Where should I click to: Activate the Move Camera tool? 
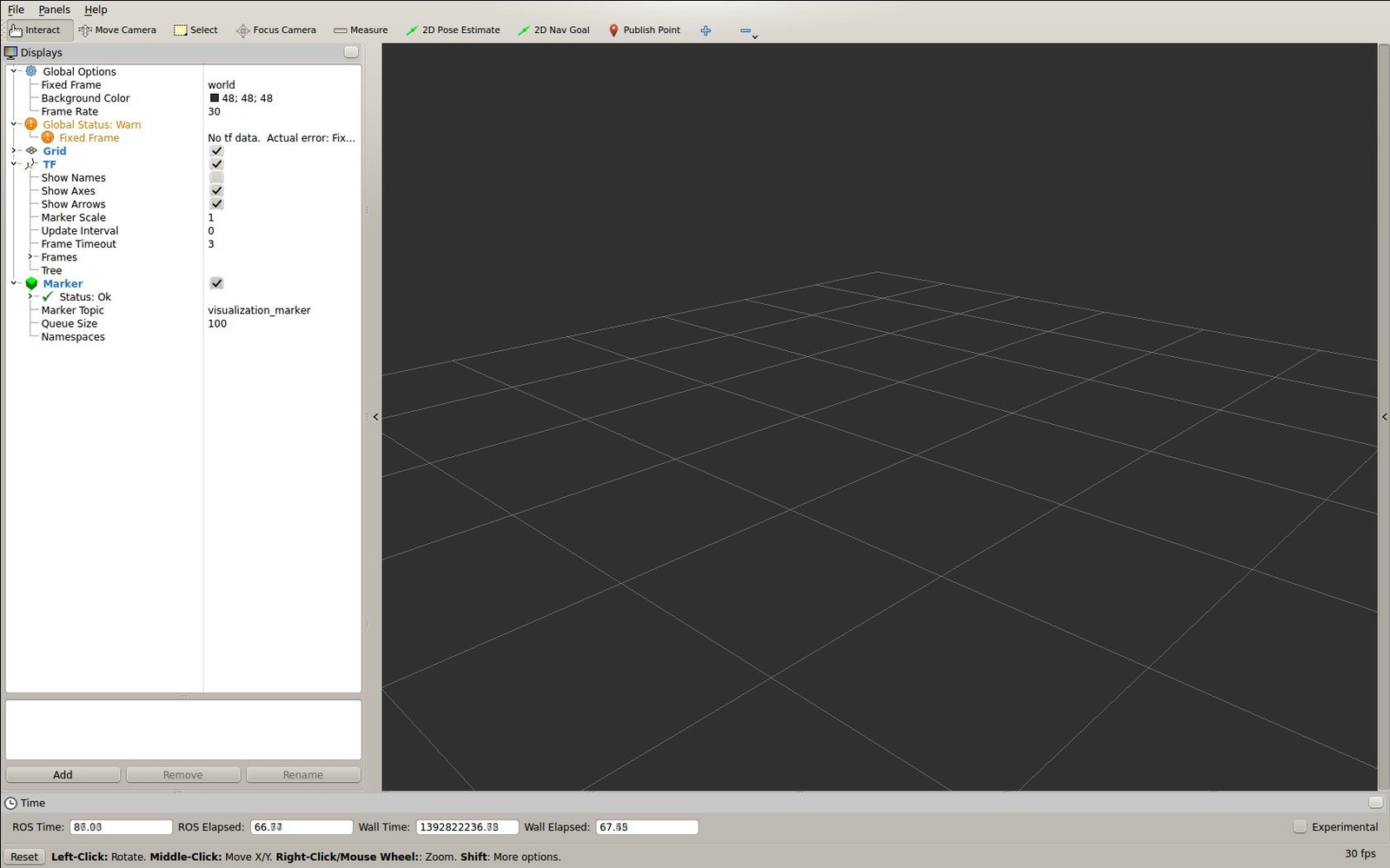click(x=117, y=30)
